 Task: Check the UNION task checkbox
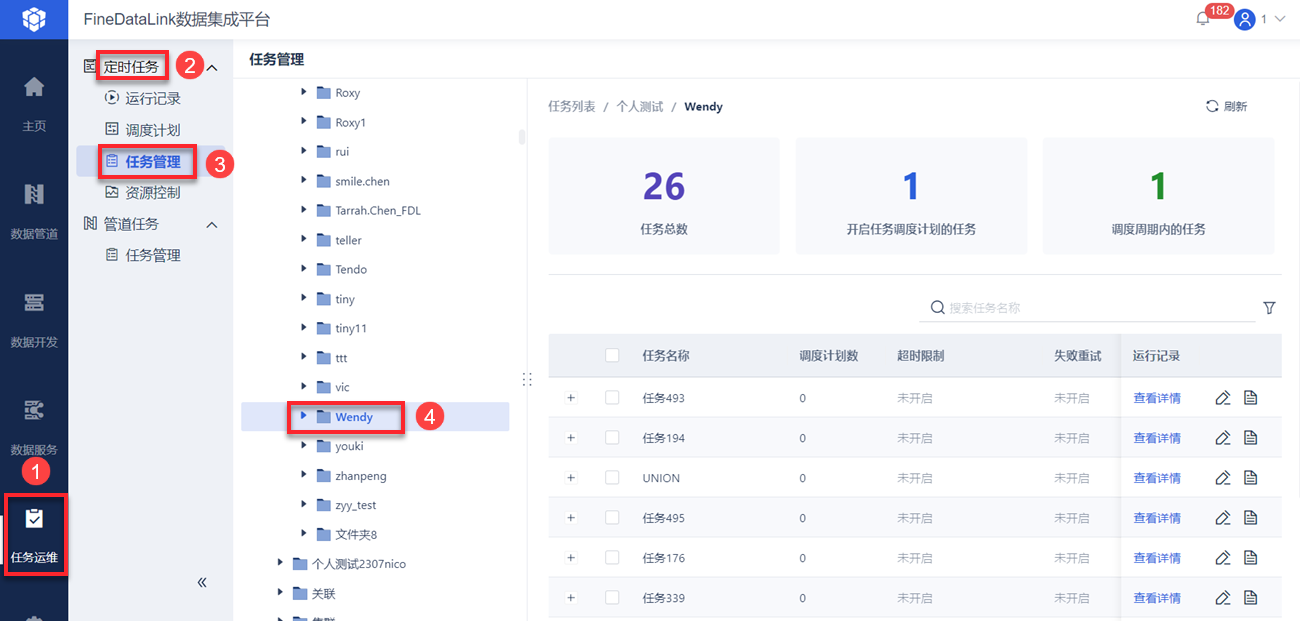click(x=612, y=478)
